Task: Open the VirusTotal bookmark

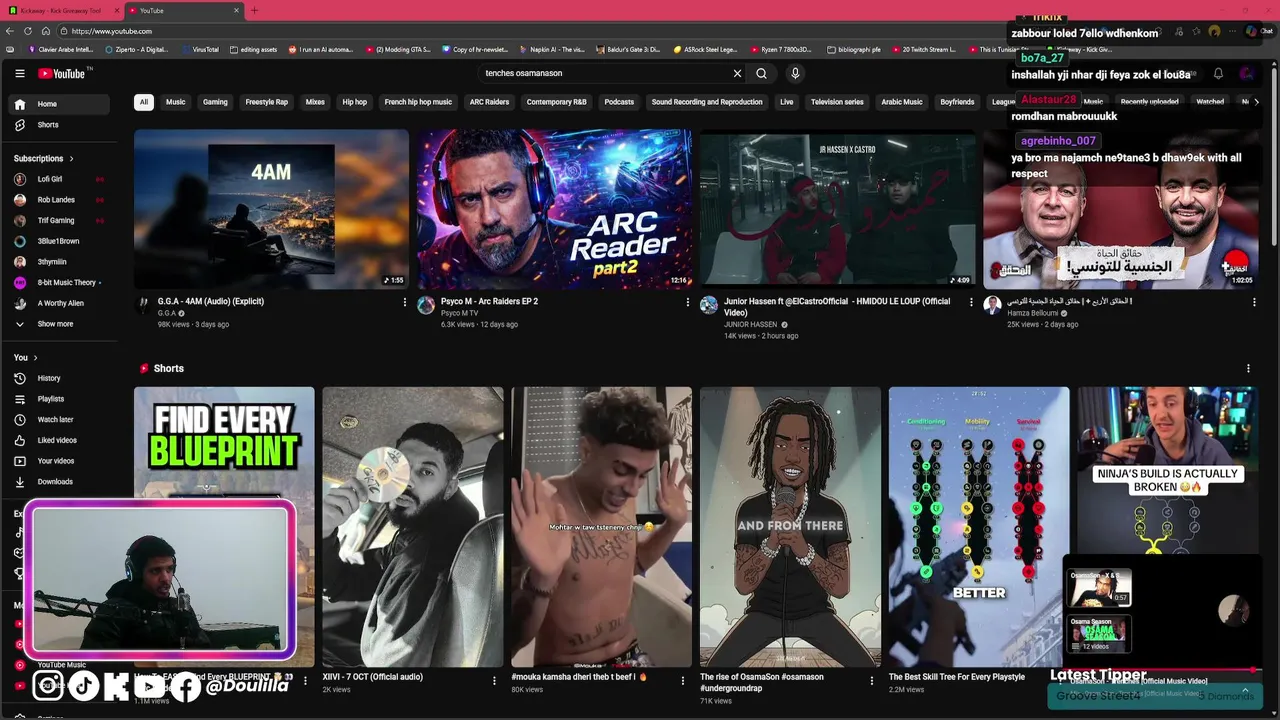Action: [200, 49]
